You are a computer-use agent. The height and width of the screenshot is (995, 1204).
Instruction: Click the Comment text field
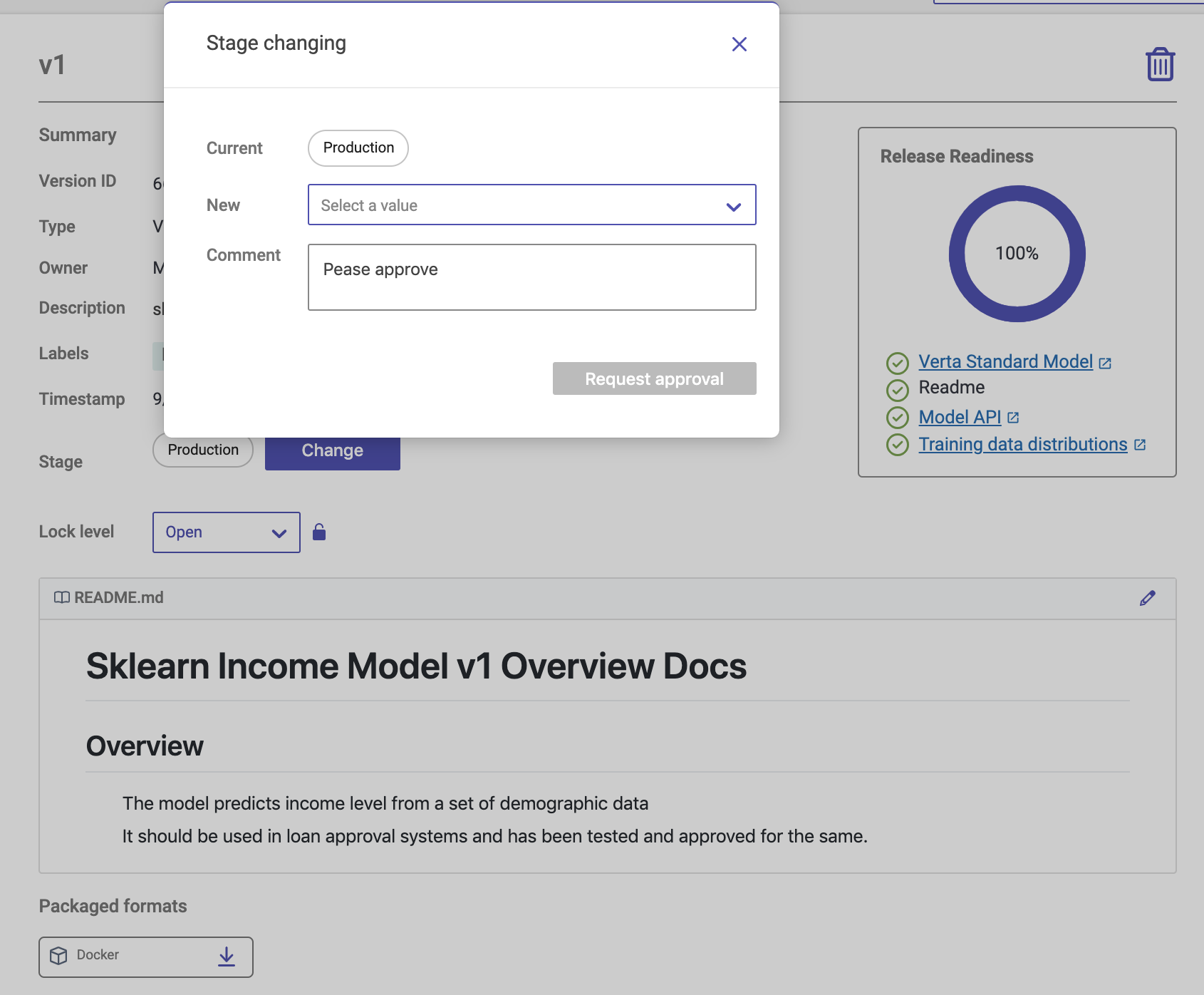click(x=531, y=277)
